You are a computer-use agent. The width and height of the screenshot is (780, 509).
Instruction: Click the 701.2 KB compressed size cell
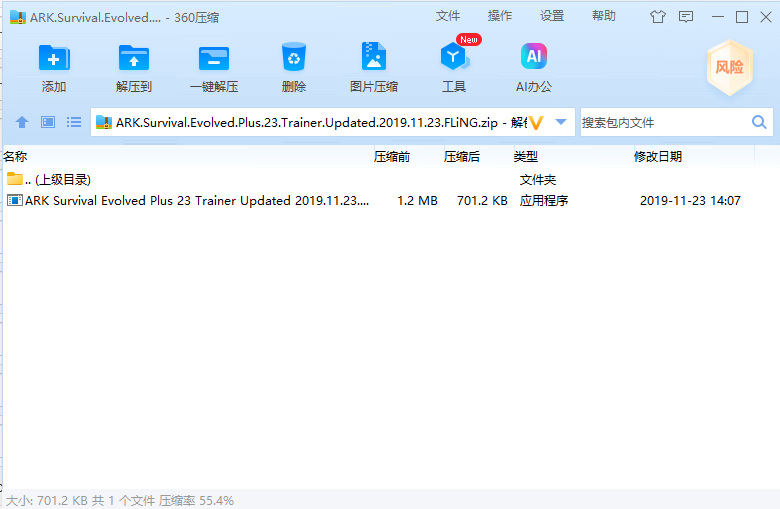(482, 201)
